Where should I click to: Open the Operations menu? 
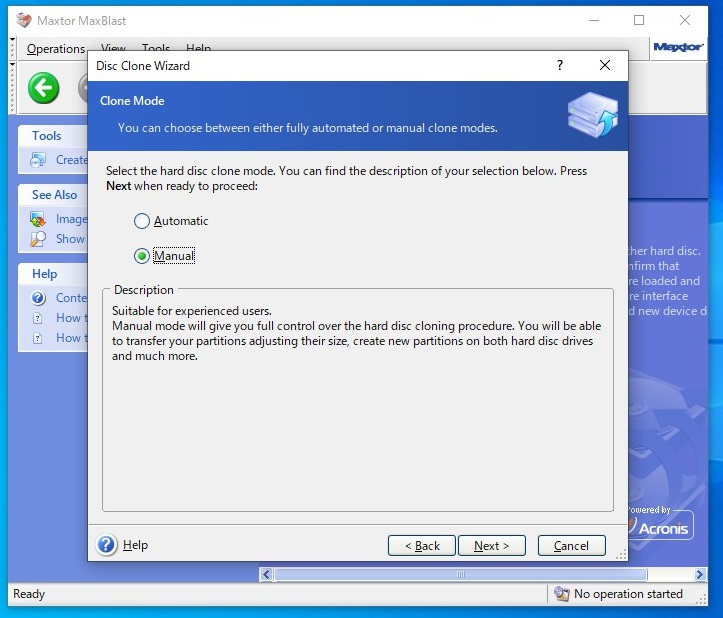pos(56,48)
